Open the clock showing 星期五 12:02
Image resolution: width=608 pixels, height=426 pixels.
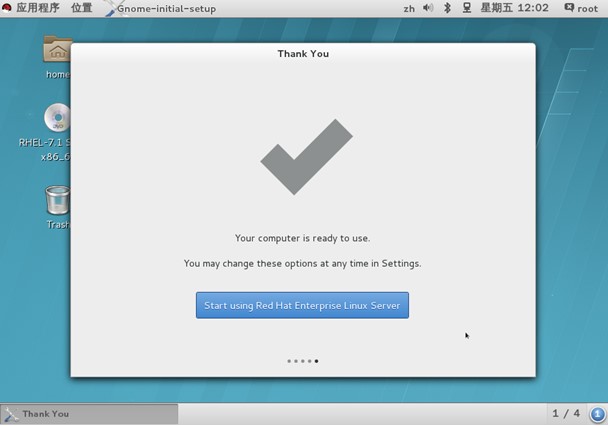(x=514, y=8)
